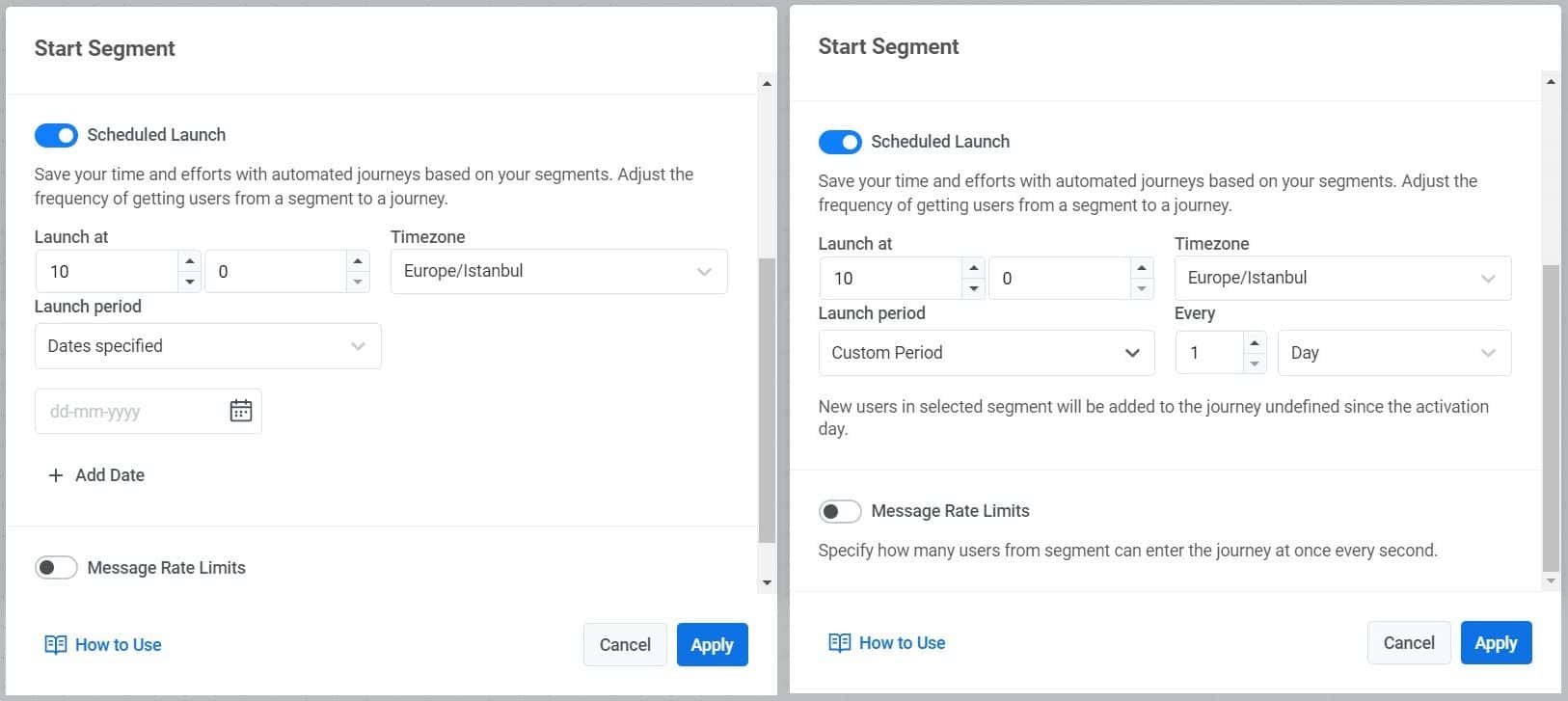The width and height of the screenshot is (1568, 701).
Task: Increase the Every interval number
Action: pyautogui.click(x=1254, y=342)
